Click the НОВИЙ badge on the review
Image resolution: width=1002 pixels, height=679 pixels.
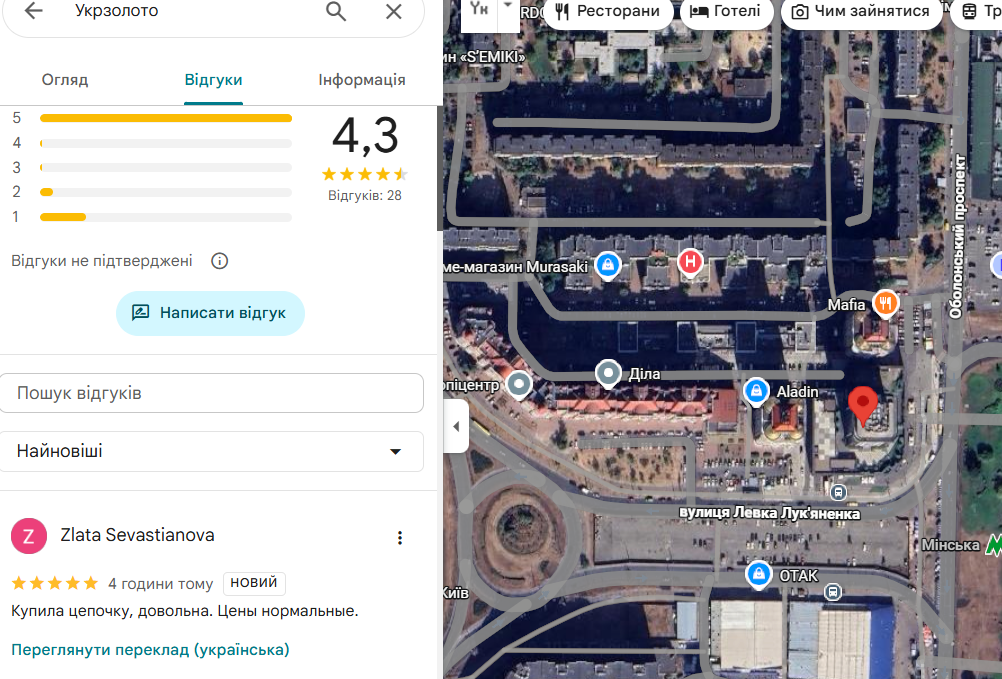[254, 583]
